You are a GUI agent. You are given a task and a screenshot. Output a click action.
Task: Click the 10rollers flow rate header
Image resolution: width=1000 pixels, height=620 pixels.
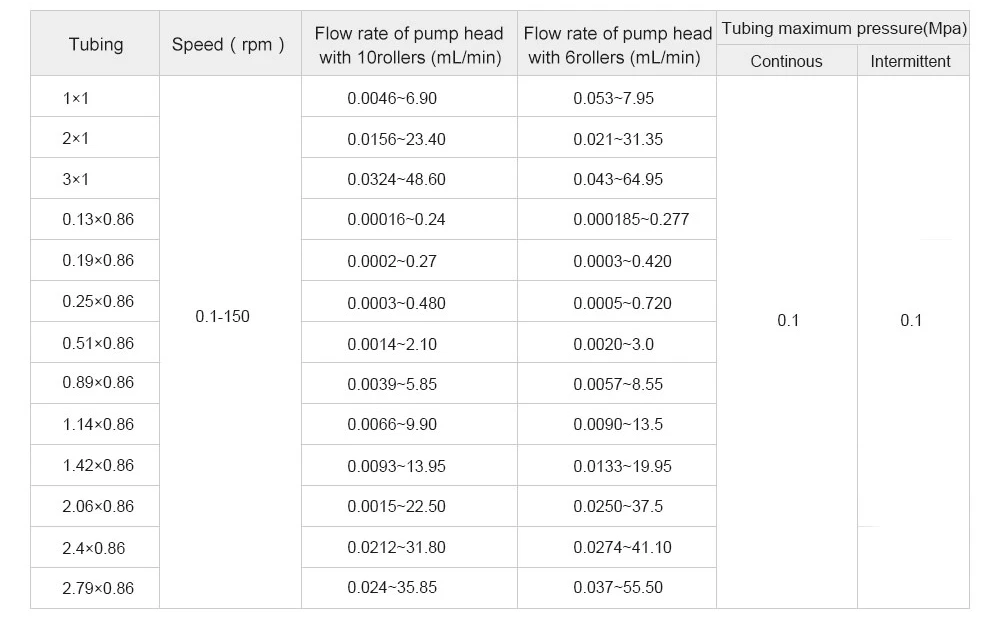click(409, 43)
